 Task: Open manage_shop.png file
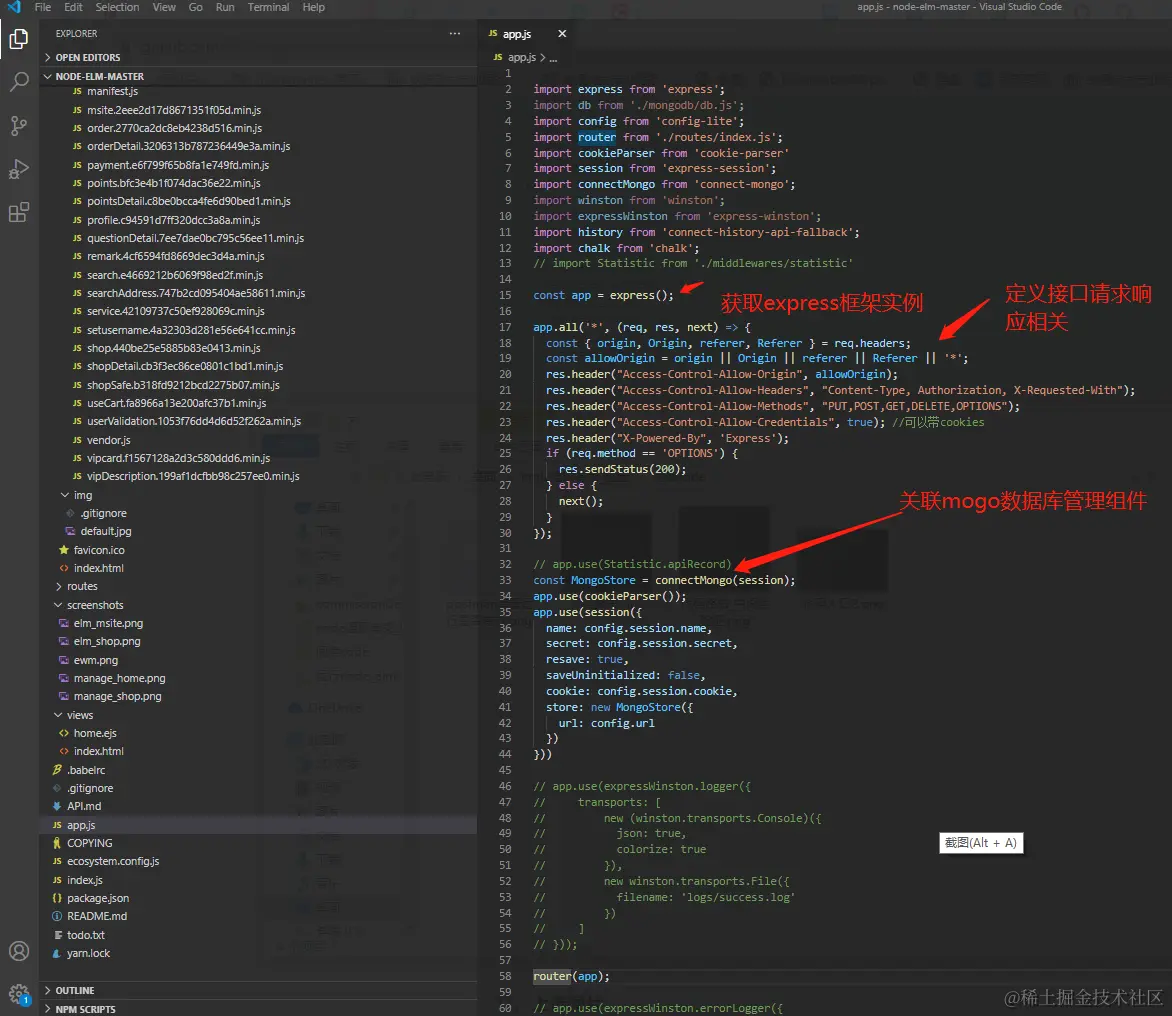pos(117,696)
